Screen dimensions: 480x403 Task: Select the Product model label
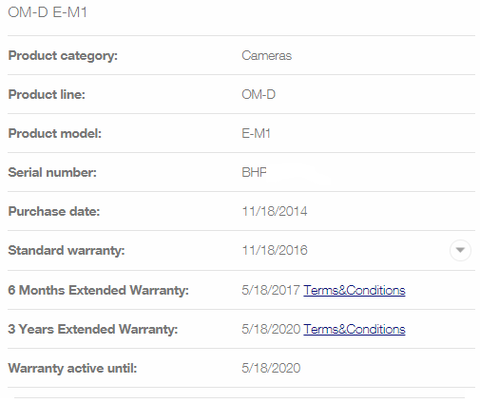pos(55,133)
